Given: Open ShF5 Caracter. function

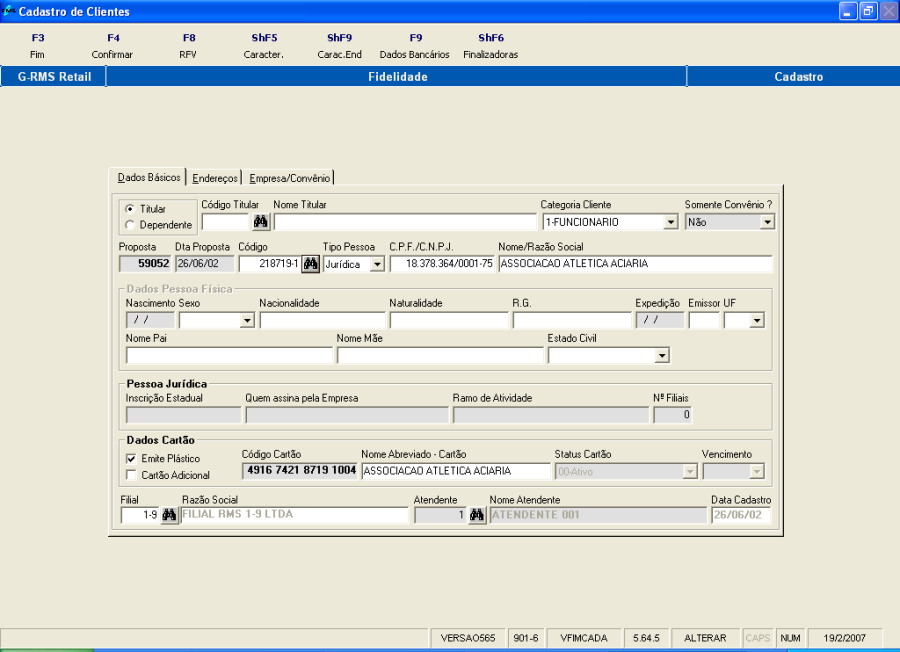Looking at the screenshot, I should 264,46.
